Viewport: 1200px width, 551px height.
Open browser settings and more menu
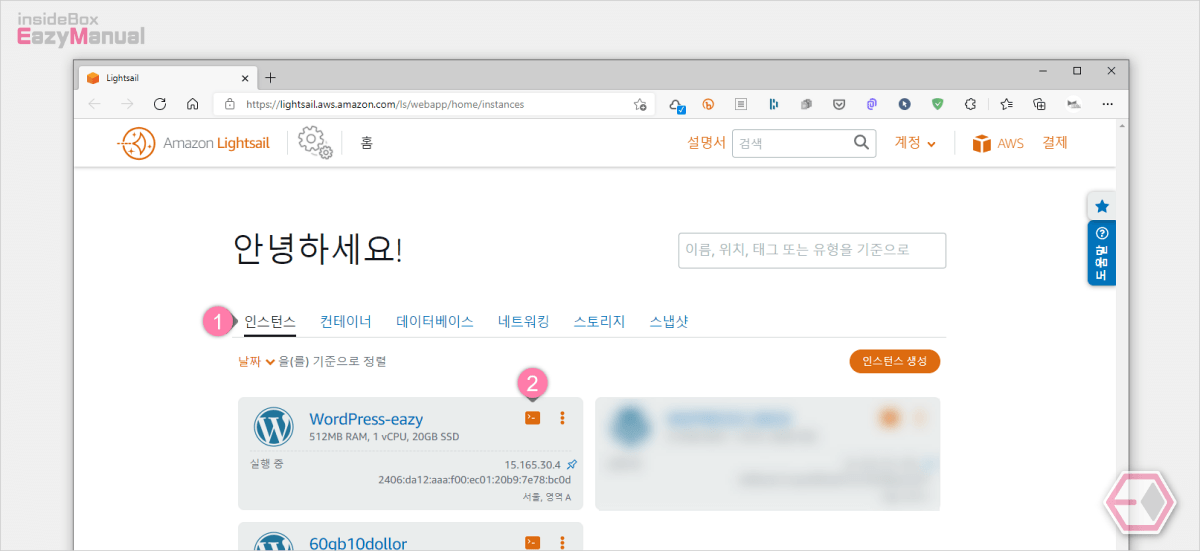1107,104
